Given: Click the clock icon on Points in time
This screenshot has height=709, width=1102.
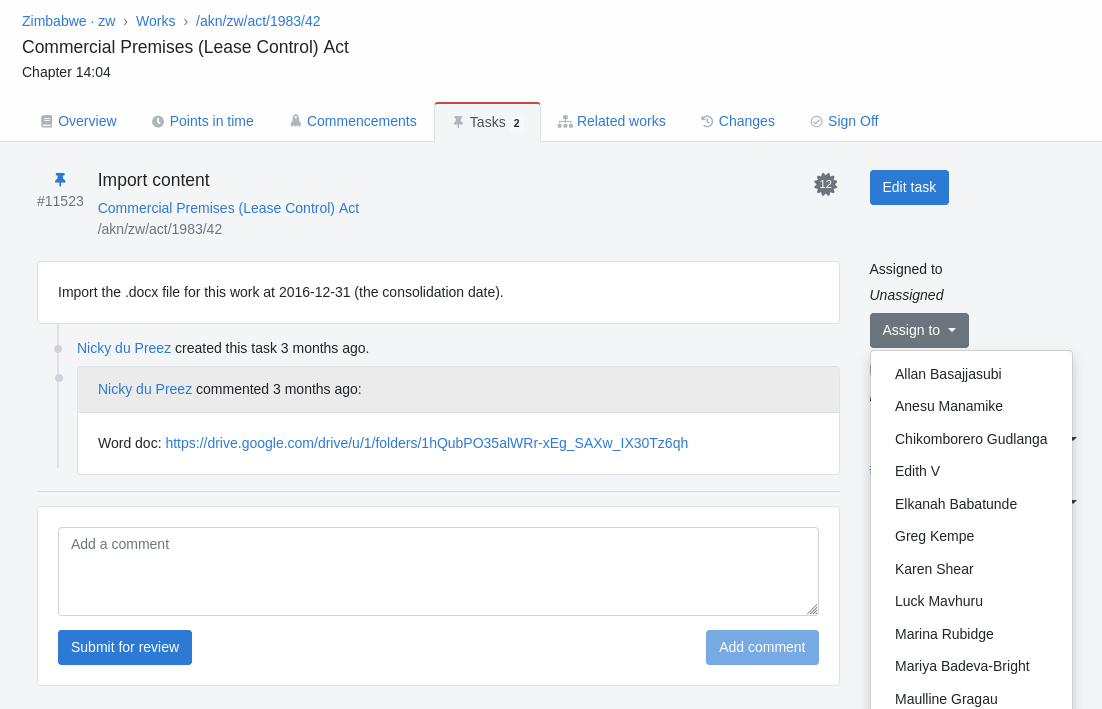Looking at the screenshot, I should pos(158,122).
